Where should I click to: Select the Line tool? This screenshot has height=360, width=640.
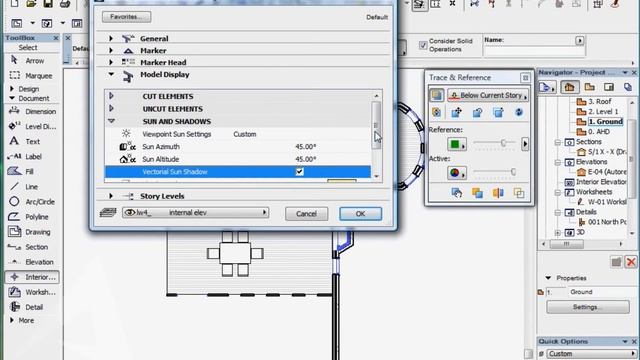pos(32,187)
